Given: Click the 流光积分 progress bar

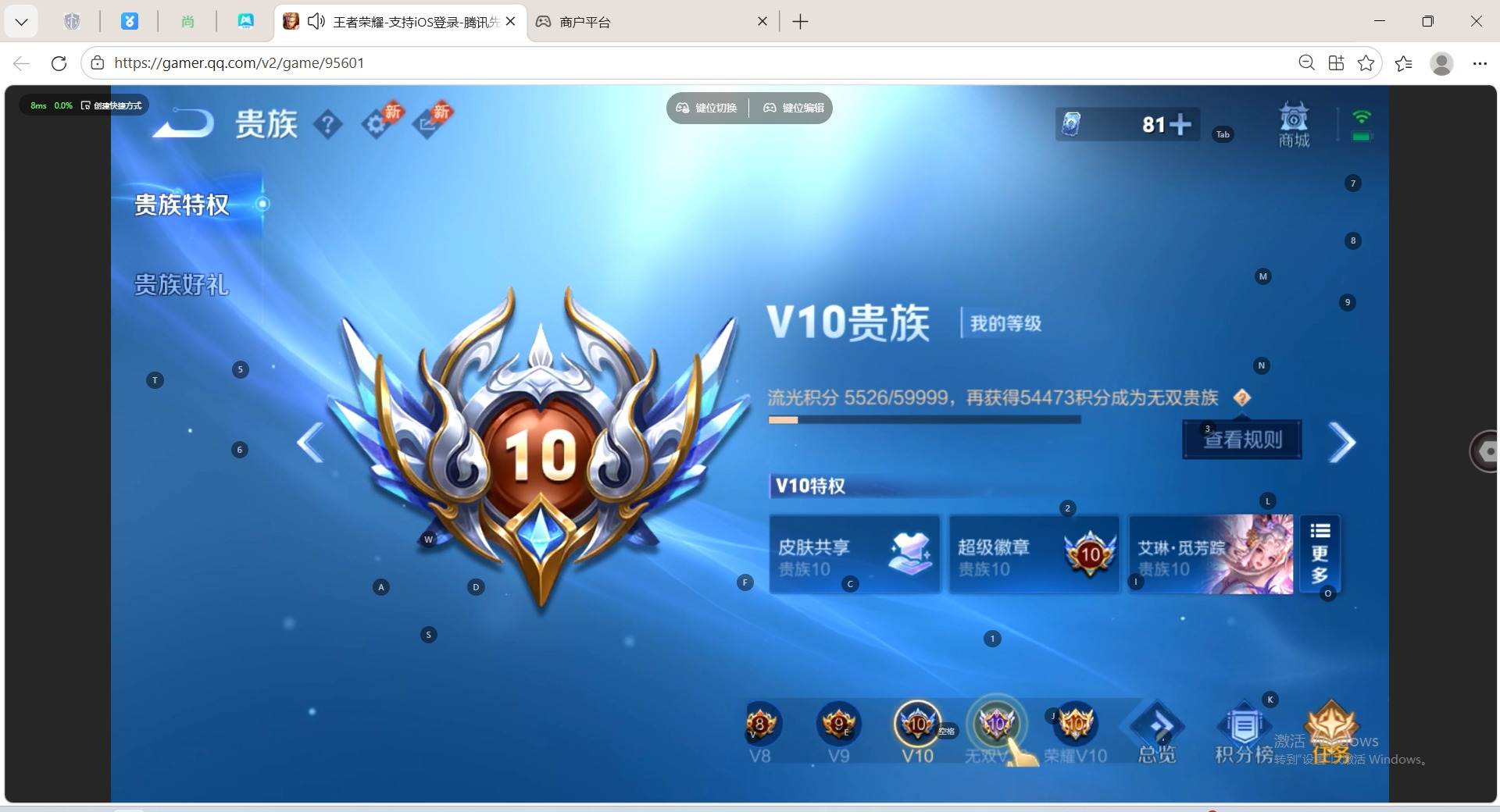Looking at the screenshot, I should click(x=924, y=420).
